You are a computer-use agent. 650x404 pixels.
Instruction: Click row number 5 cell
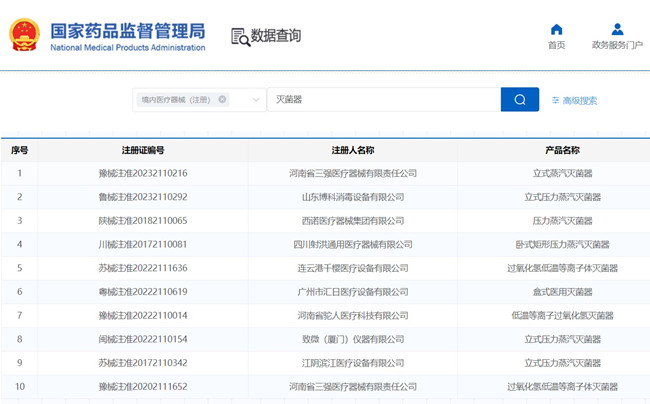tap(19, 268)
